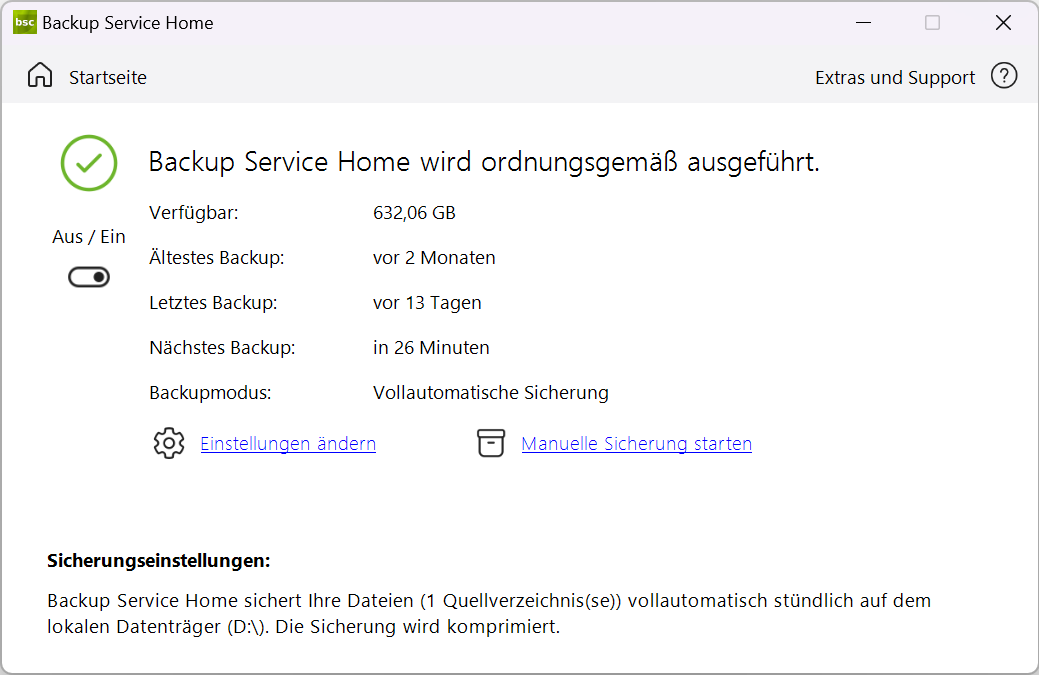This screenshot has width=1039, height=675.
Task: Click the 632,06 GB available storage value
Action: point(414,212)
